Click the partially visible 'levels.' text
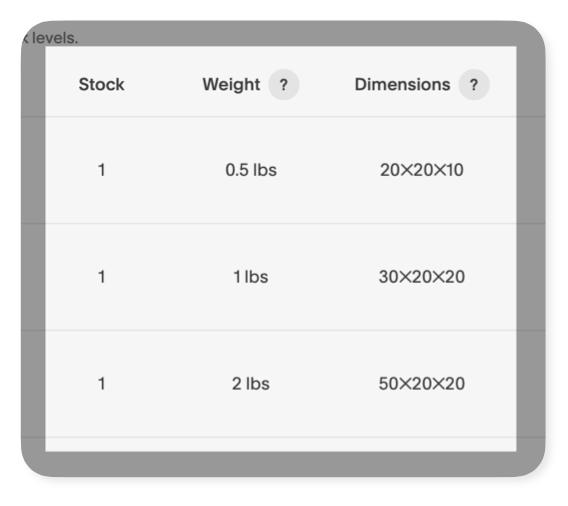The width and height of the screenshot is (568, 506). pos(55,38)
